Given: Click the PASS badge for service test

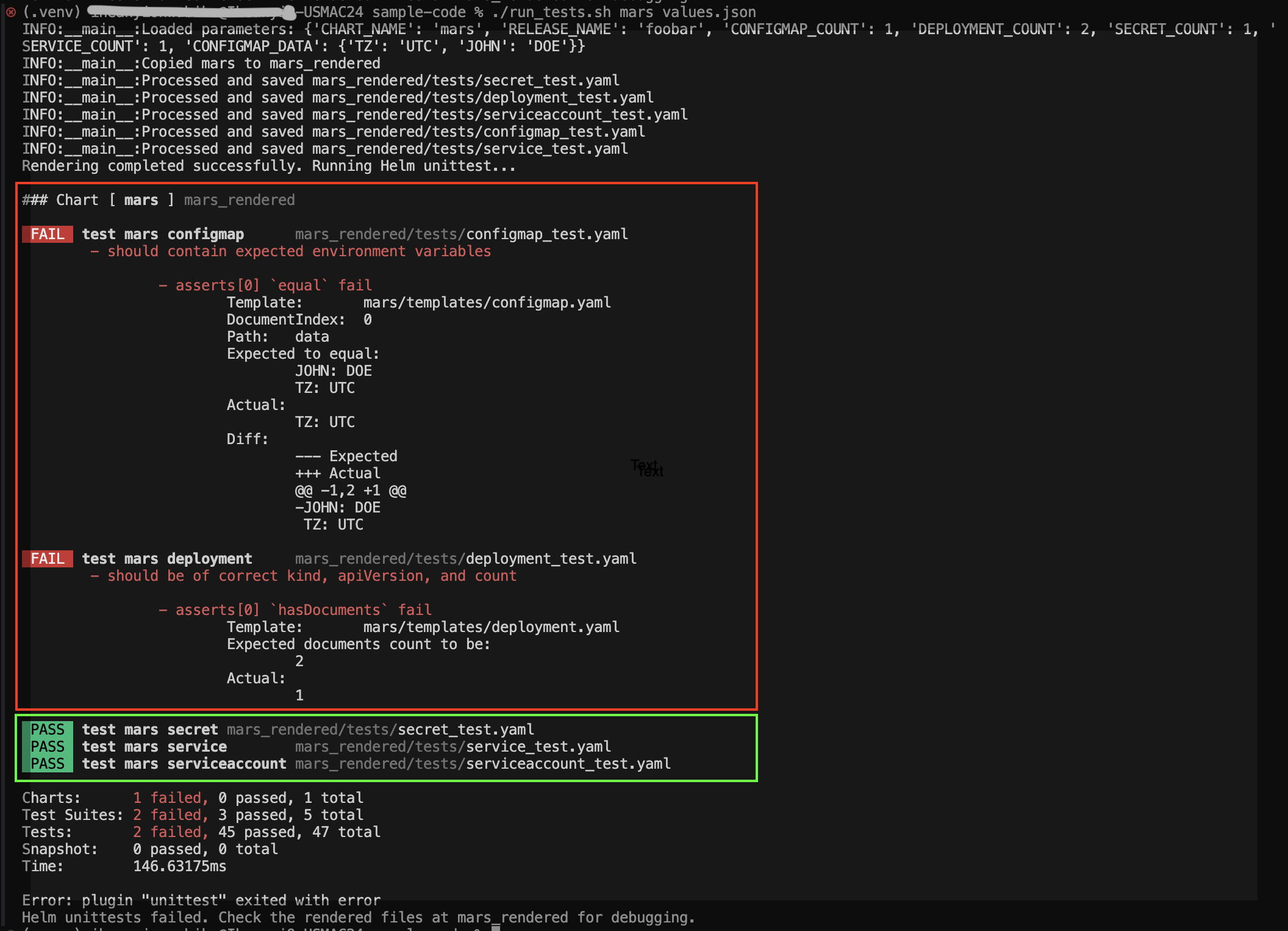Looking at the screenshot, I should [x=47, y=747].
